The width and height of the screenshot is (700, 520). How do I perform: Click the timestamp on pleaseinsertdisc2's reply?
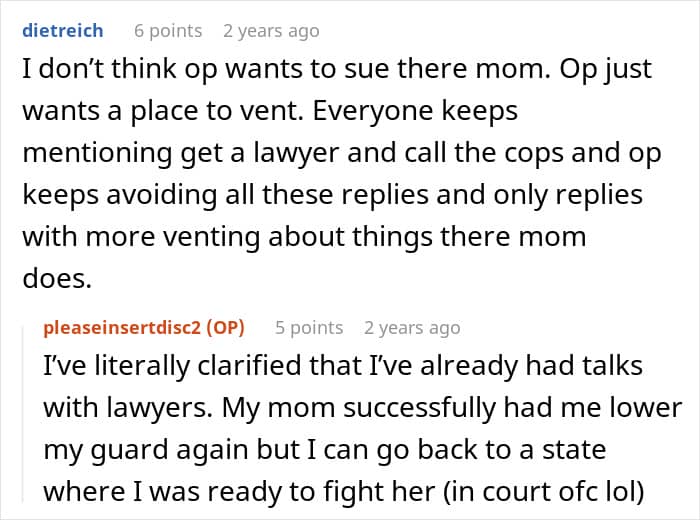click(412, 328)
